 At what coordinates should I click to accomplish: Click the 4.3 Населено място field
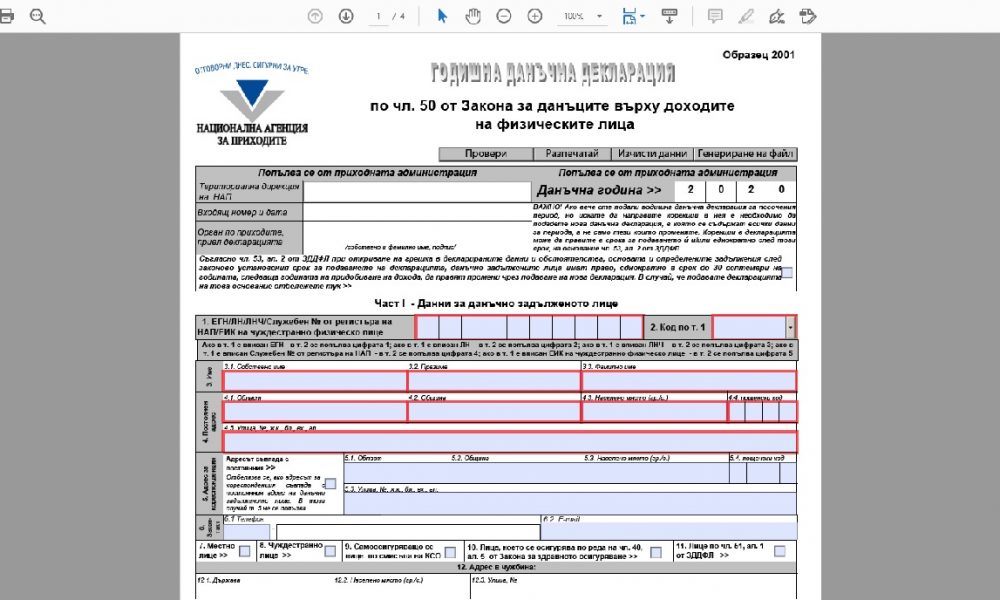654,412
